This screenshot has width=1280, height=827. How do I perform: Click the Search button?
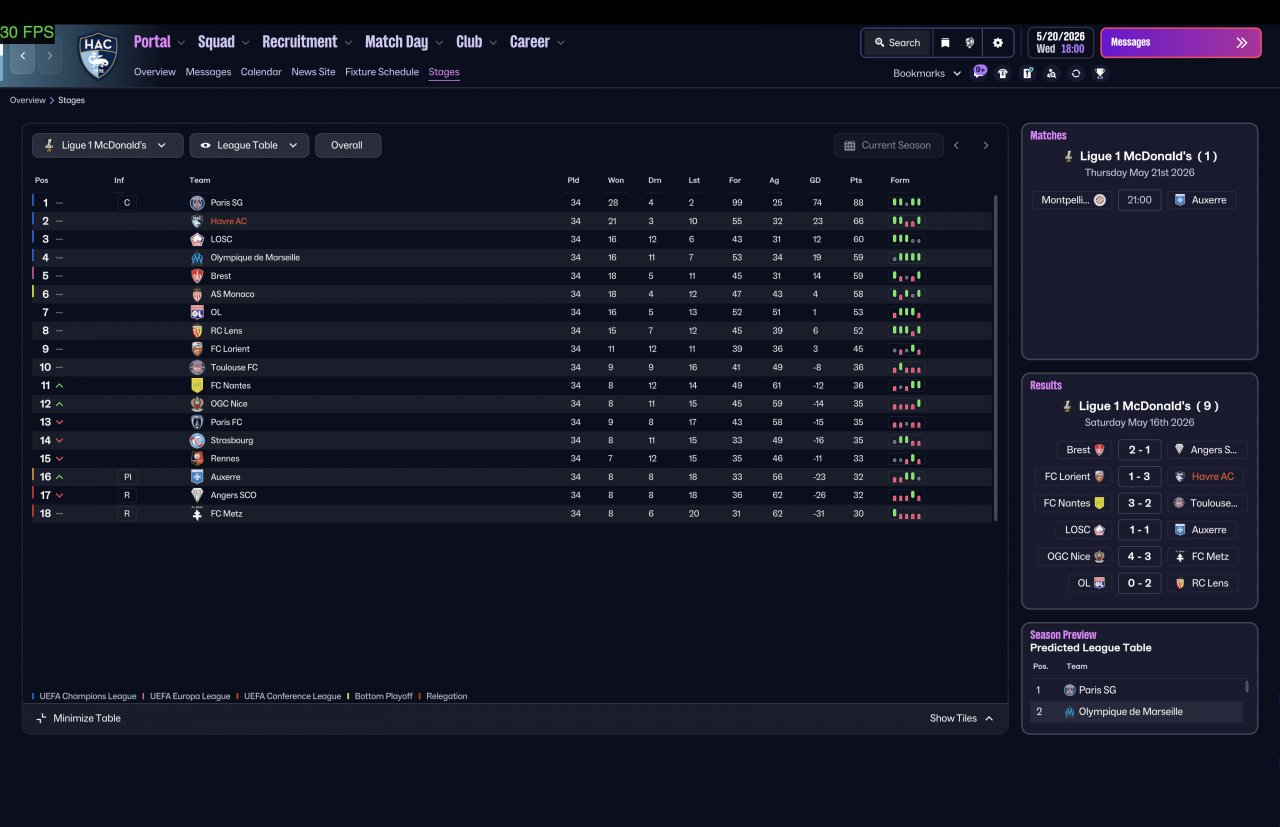coord(897,43)
